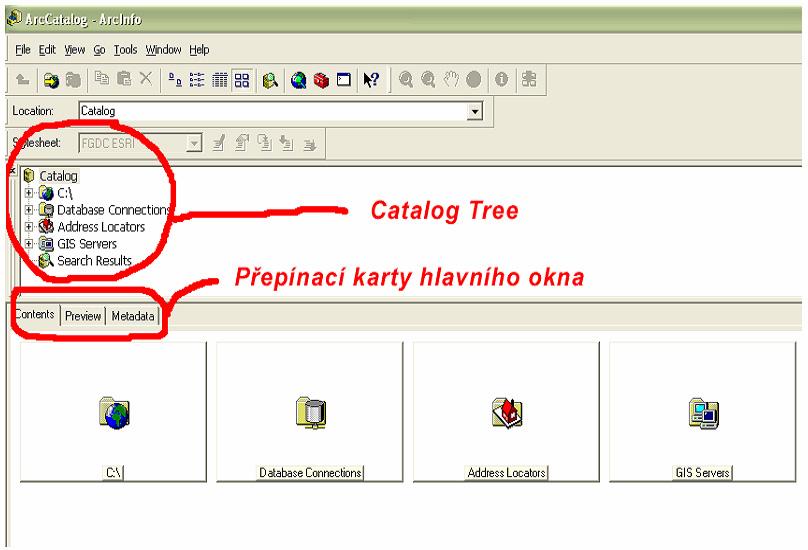
Task: Click the Up One Level toolbar icon
Action: click(23, 80)
